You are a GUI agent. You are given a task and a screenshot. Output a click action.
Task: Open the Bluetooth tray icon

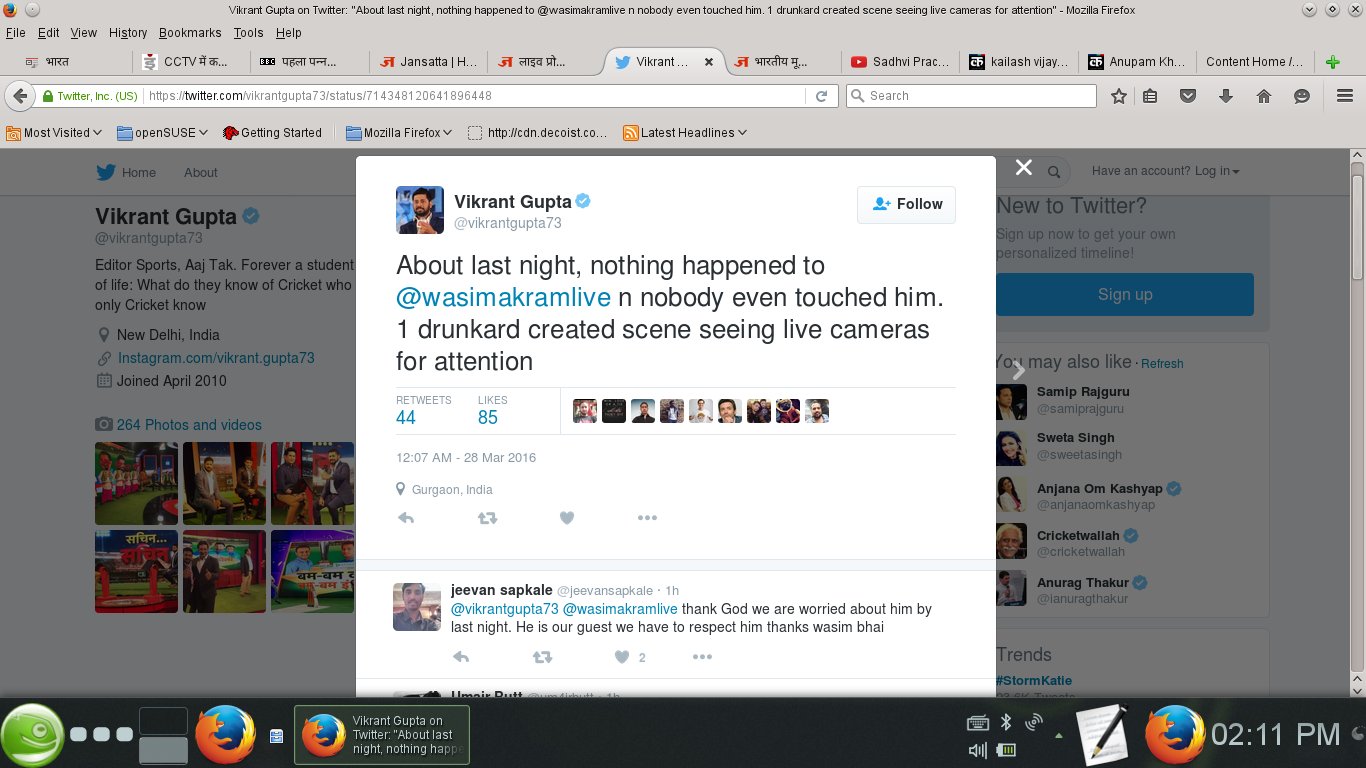click(1007, 722)
